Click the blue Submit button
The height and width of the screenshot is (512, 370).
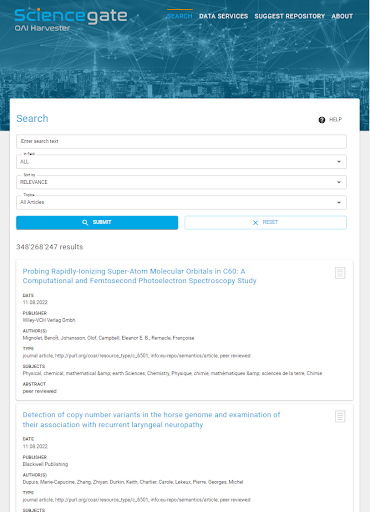[97, 222]
